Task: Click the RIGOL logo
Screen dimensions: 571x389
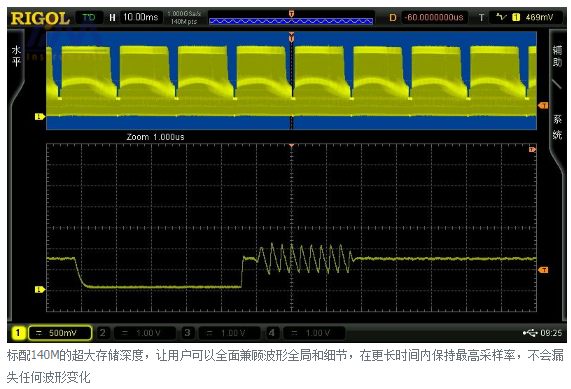Action: click(40, 18)
